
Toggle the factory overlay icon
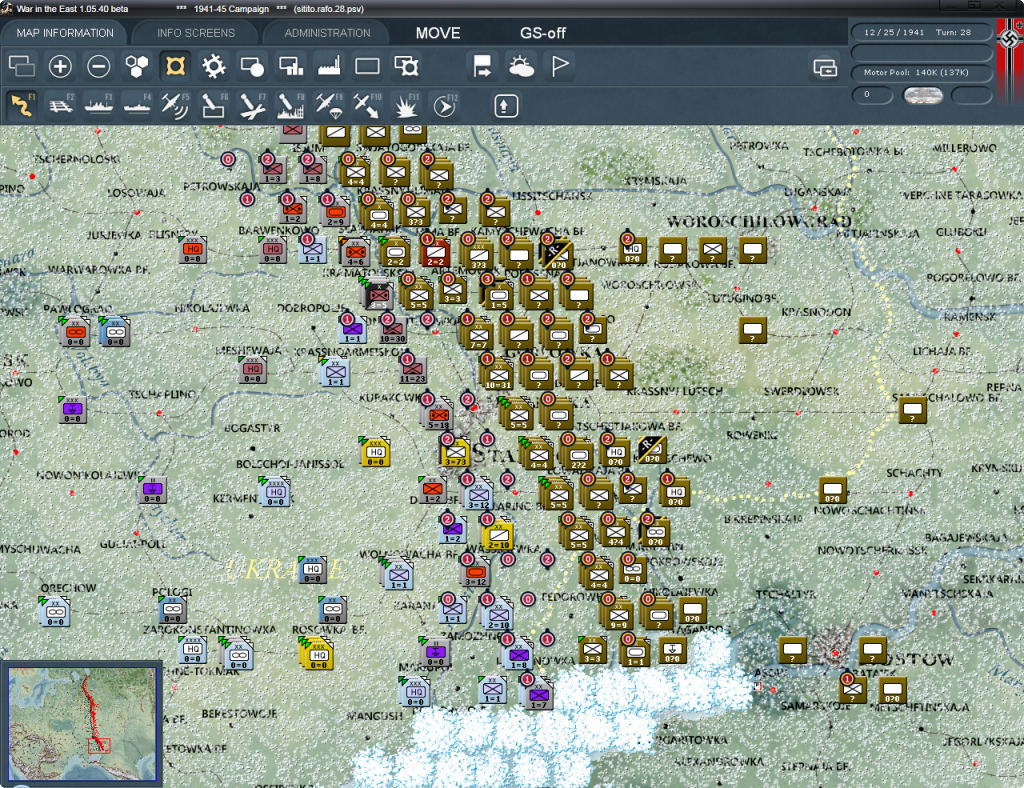click(x=329, y=66)
